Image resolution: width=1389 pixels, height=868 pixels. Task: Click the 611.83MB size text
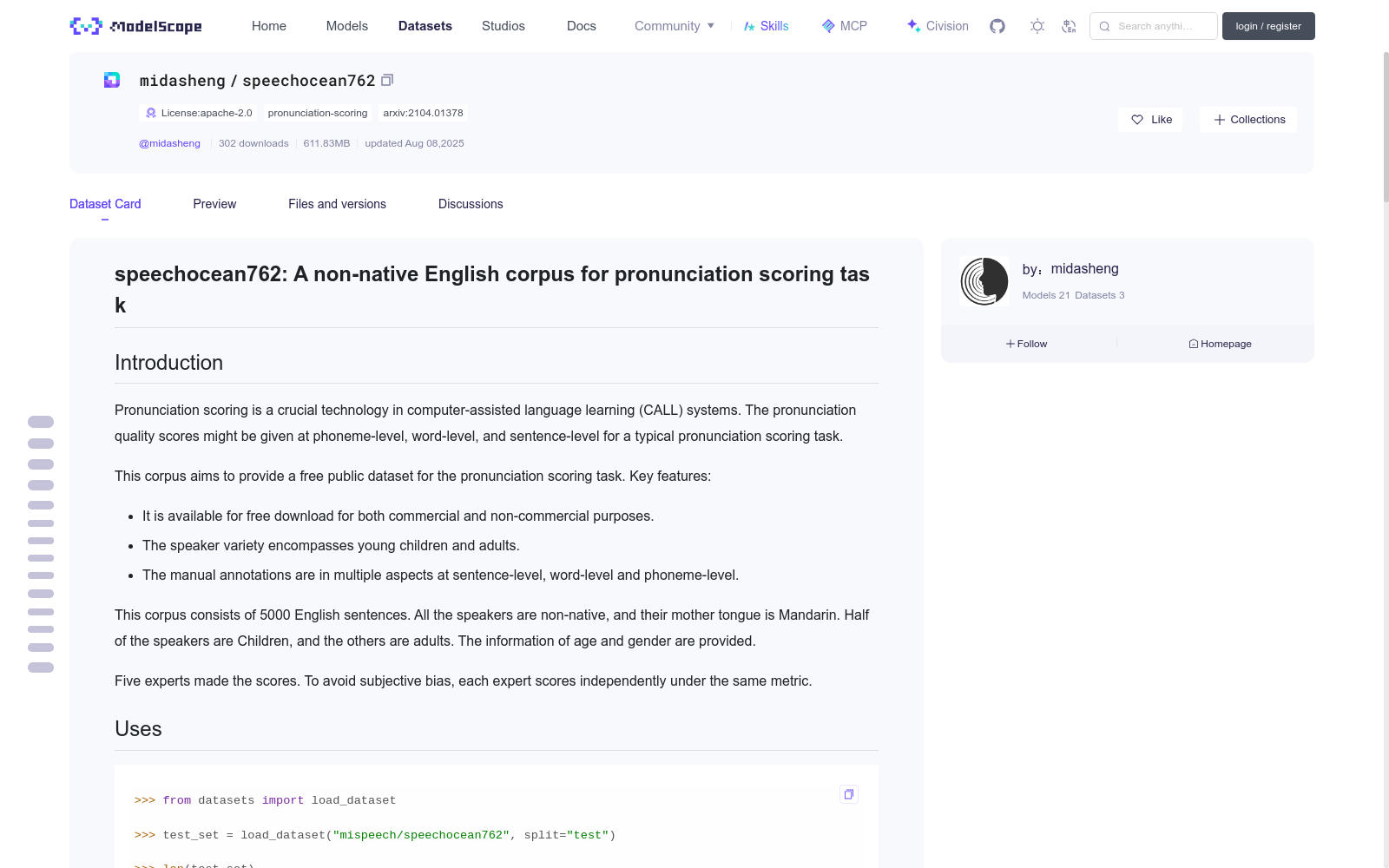pyautogui.click(x=326, y=143)
